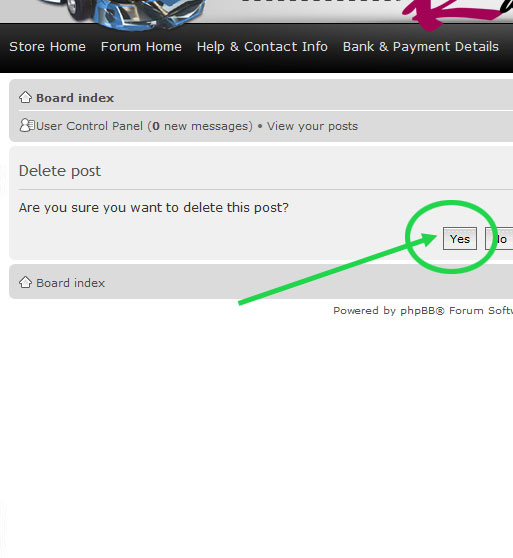Confirm deletion with the Yes button
This screenshot has height=558, width=513.
(460, 238)
